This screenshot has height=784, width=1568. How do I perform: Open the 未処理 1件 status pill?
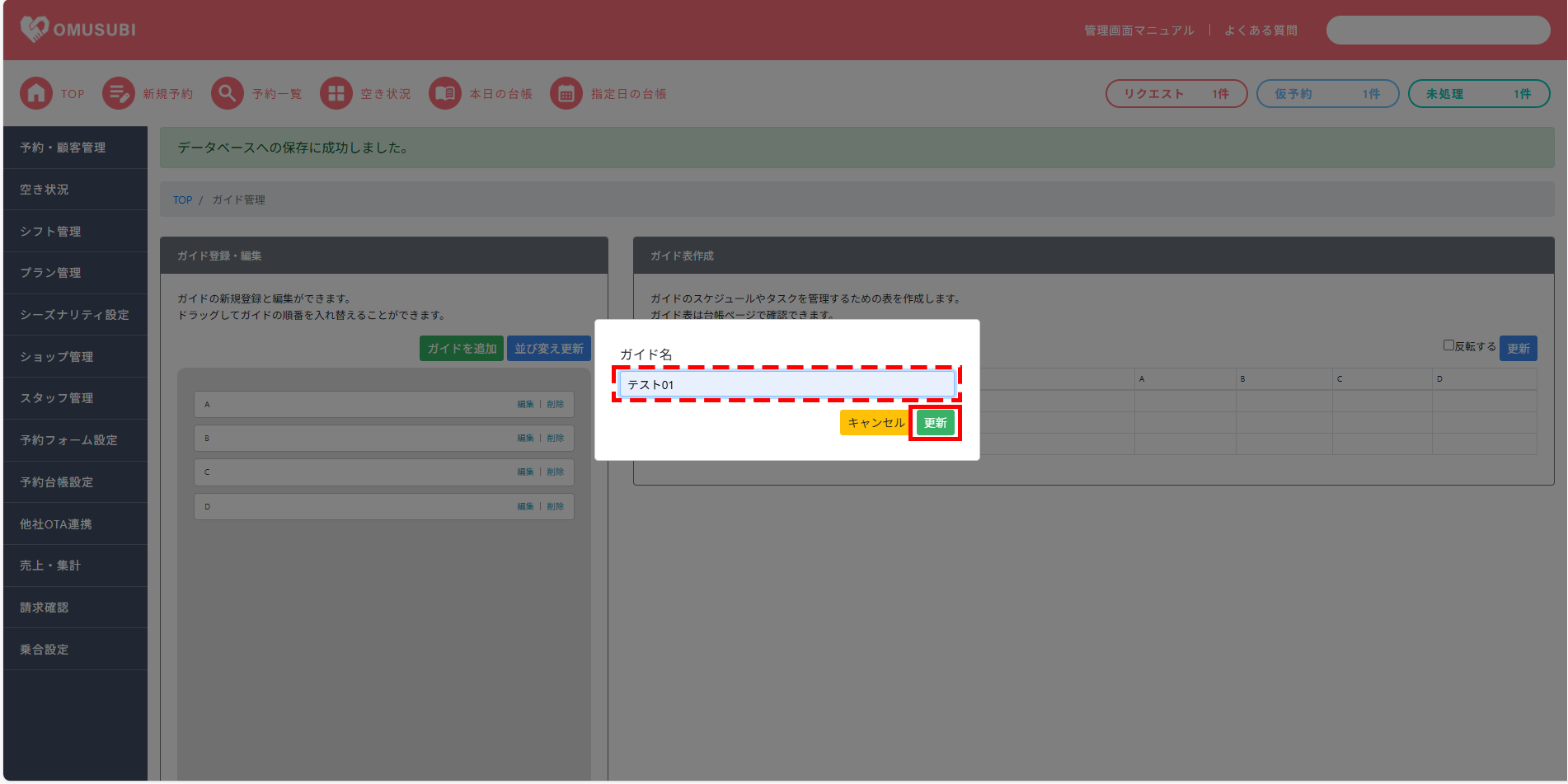pyautogui.click(x=1478, y=94)
